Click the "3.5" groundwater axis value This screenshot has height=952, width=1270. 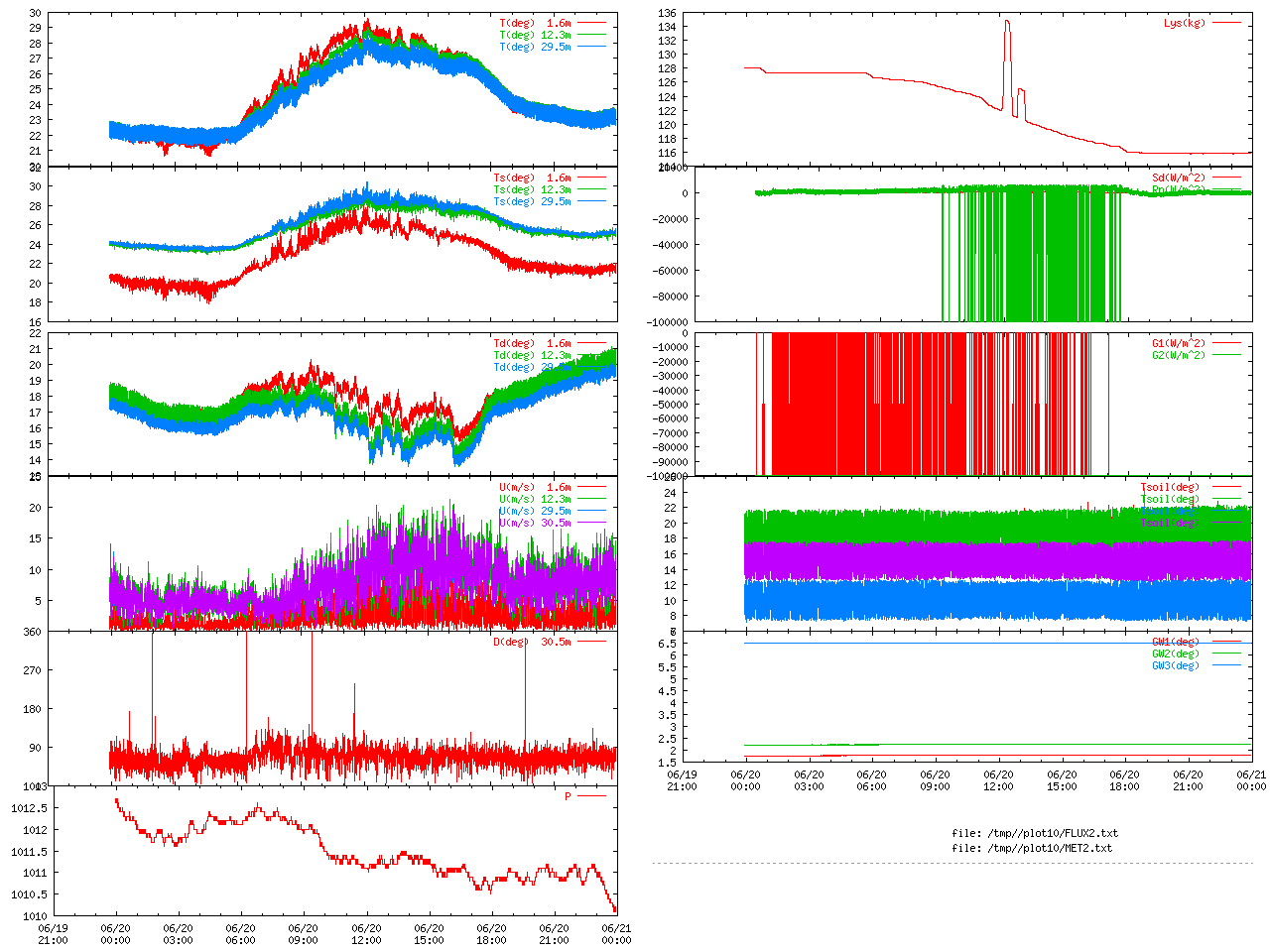(667, 715)
